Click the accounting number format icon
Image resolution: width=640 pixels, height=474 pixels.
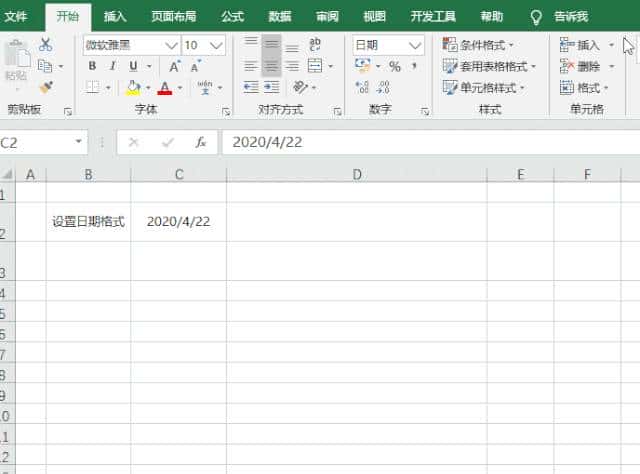[363, 65]
